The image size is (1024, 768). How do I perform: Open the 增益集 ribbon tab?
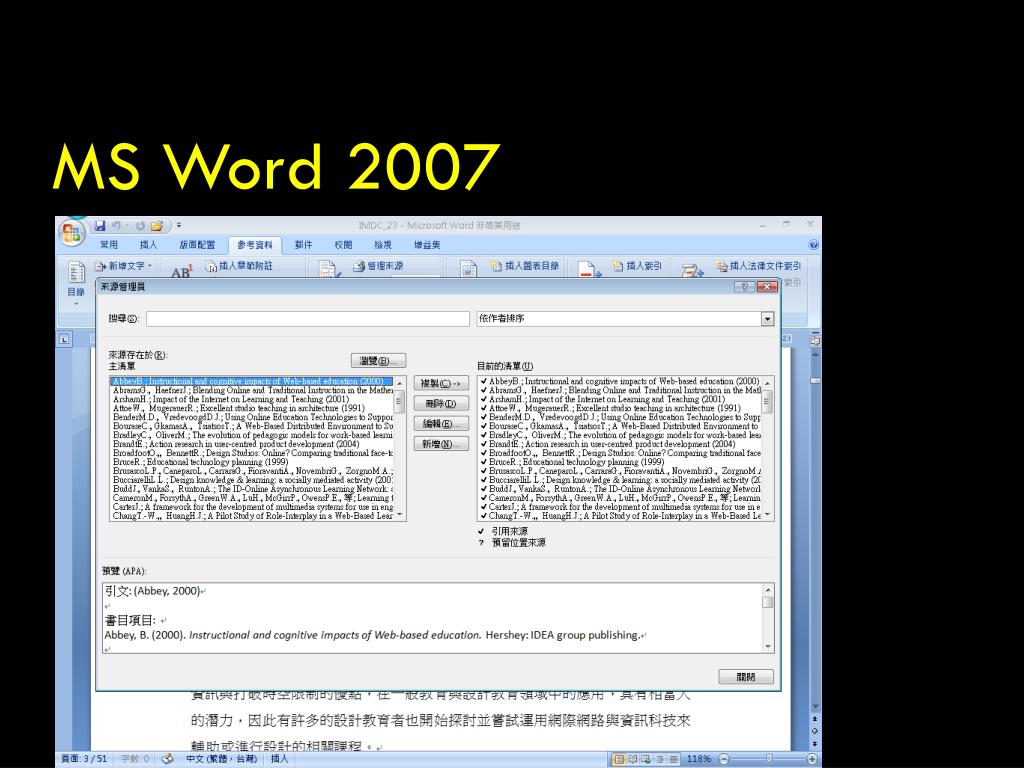tap(427, 245)
